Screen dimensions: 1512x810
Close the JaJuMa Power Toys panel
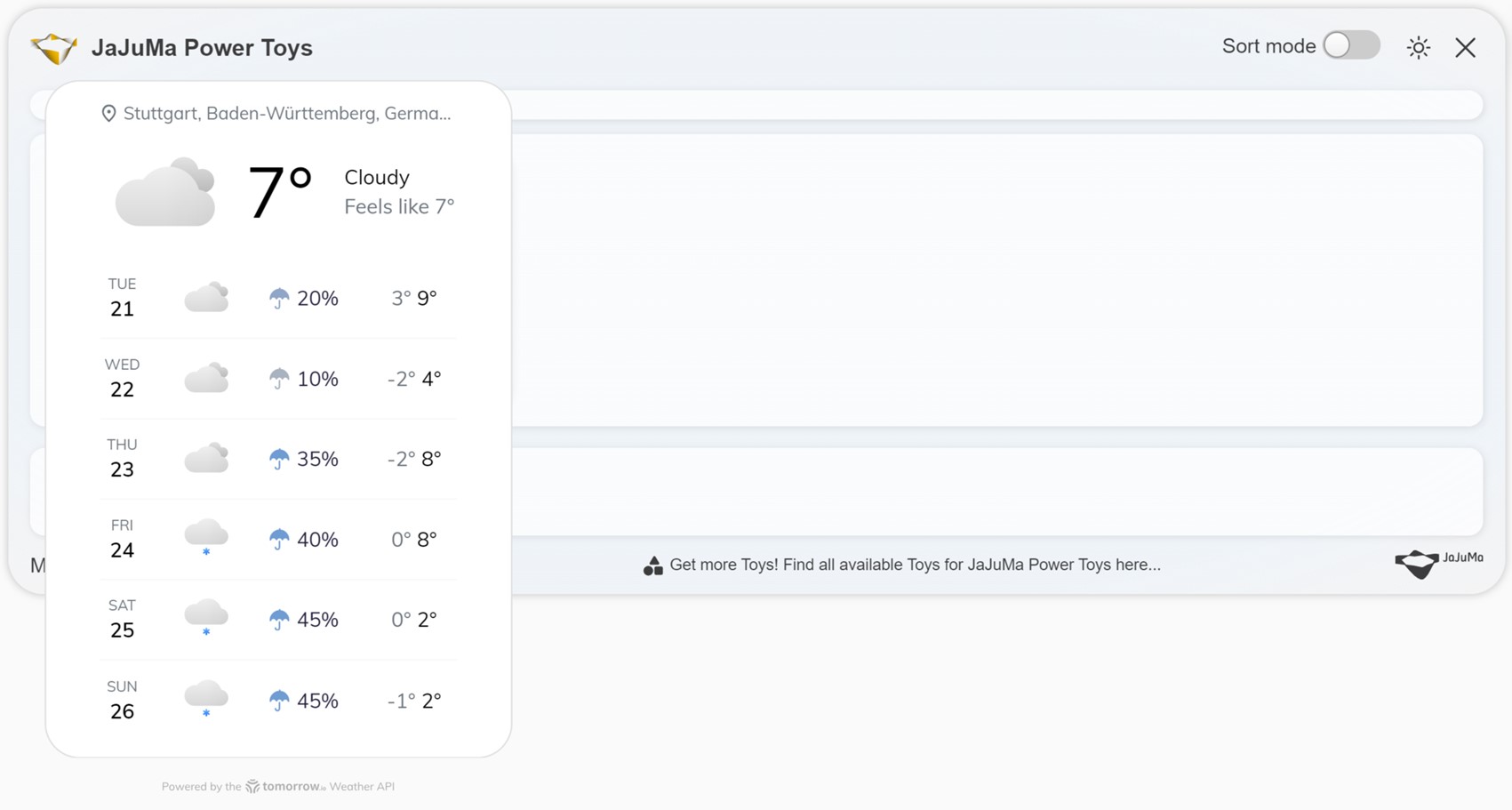point(1465,47)
